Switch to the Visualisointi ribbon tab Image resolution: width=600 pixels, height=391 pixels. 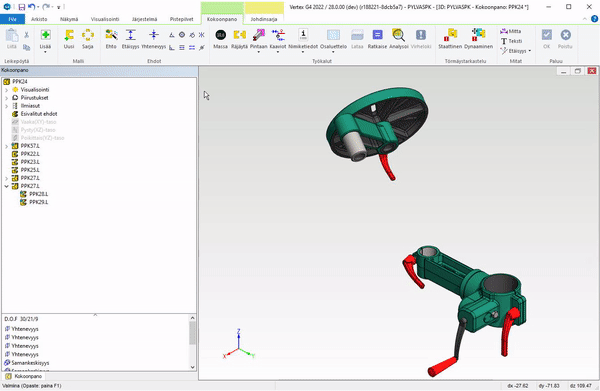click(x=105, y=19)
